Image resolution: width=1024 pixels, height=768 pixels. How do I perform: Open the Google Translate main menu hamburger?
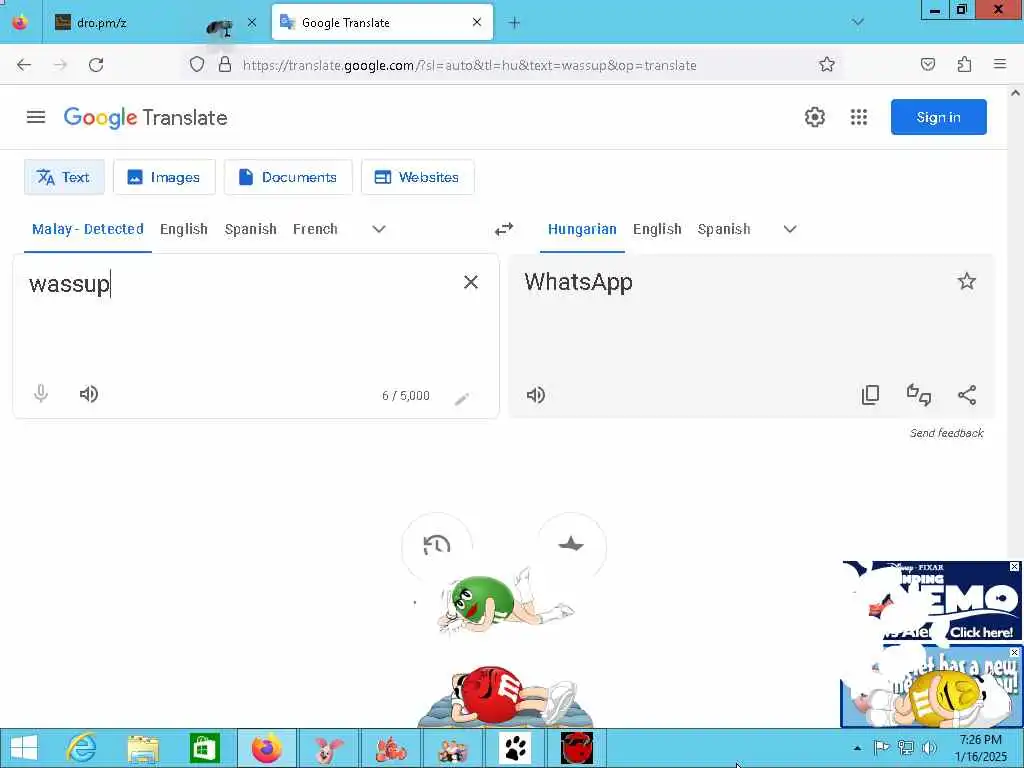click(x=36, y=118)
